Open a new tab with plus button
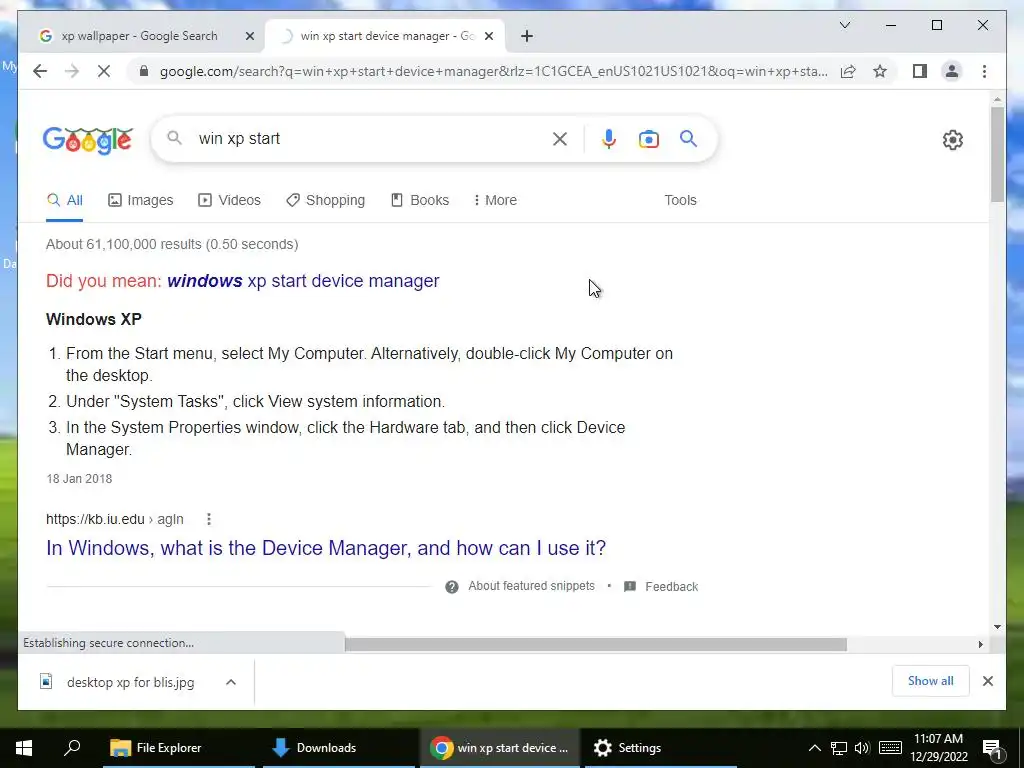This screenshot has width=1024, height=768. click(527, 36)
